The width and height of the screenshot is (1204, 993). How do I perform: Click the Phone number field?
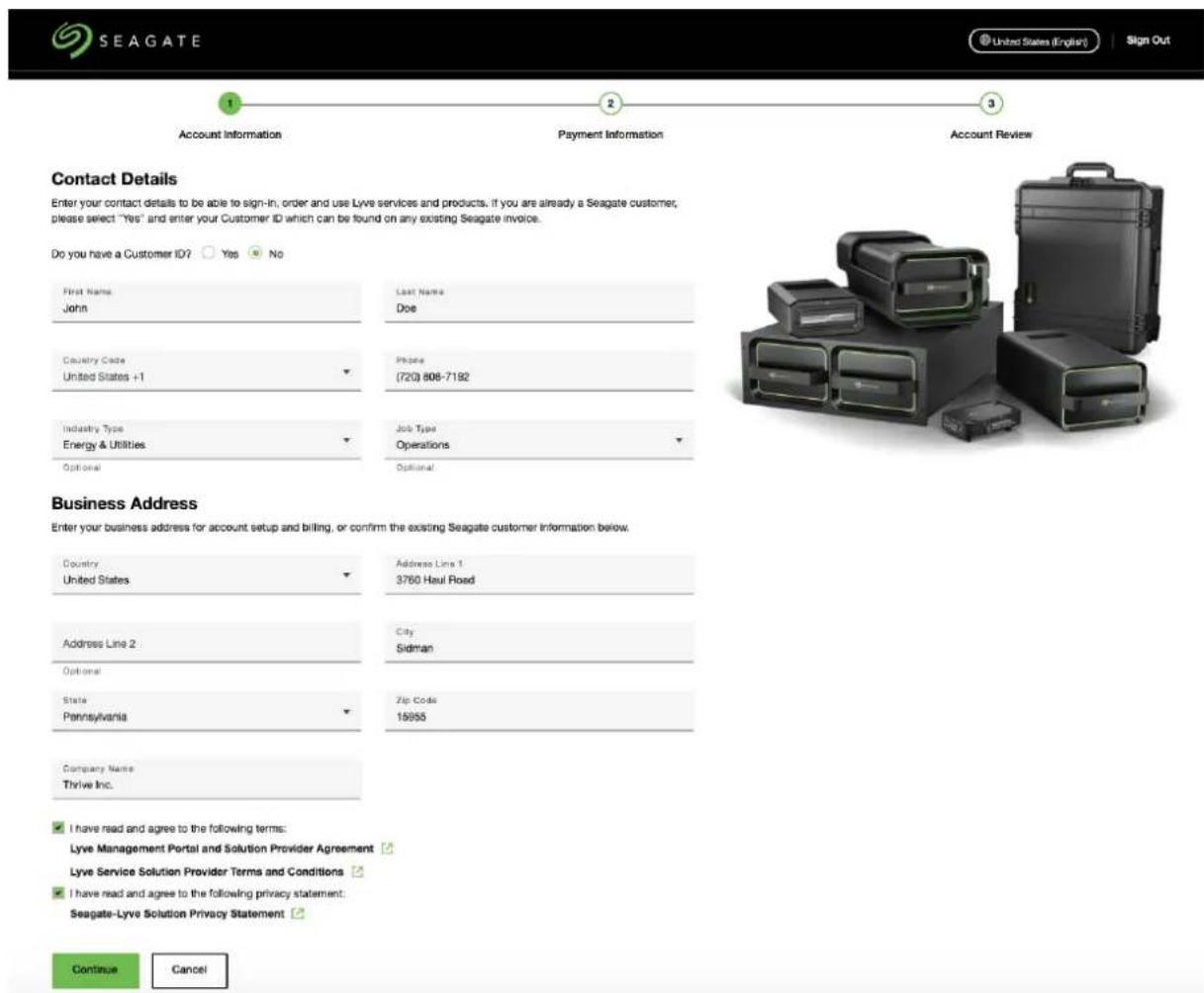click(x=539, y=371)
